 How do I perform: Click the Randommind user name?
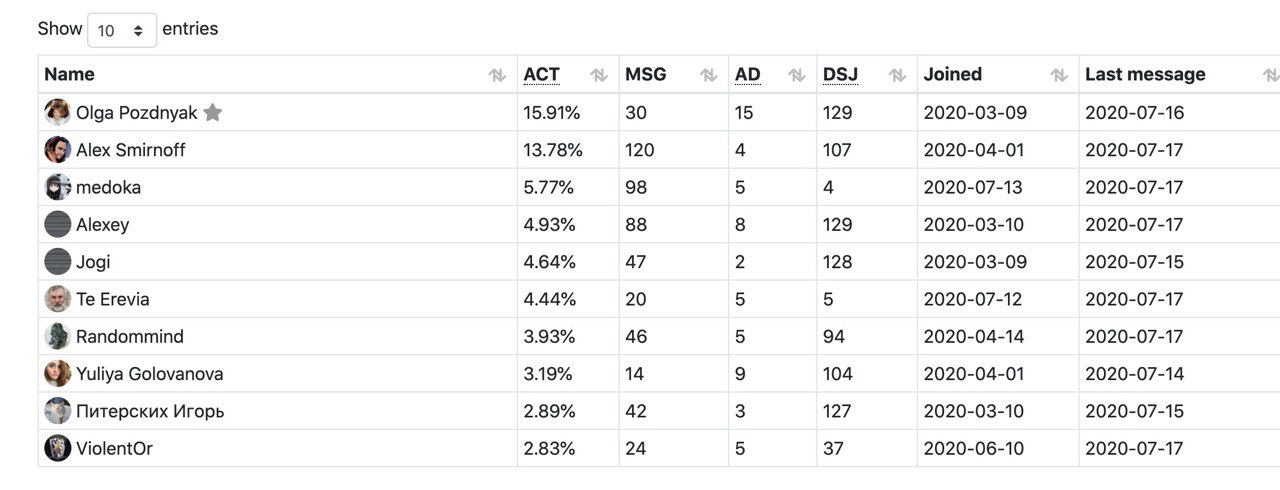tap(130, 336)
